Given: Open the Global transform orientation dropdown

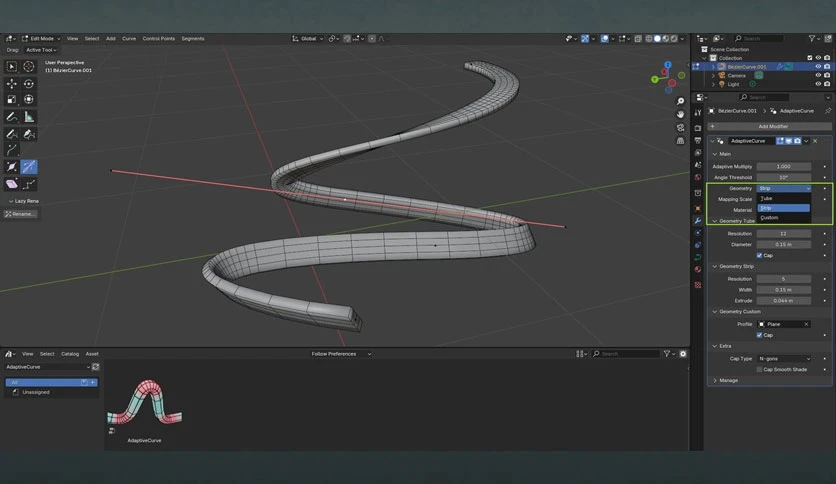Looking at the screenshot, I should (x=308, y=38).
